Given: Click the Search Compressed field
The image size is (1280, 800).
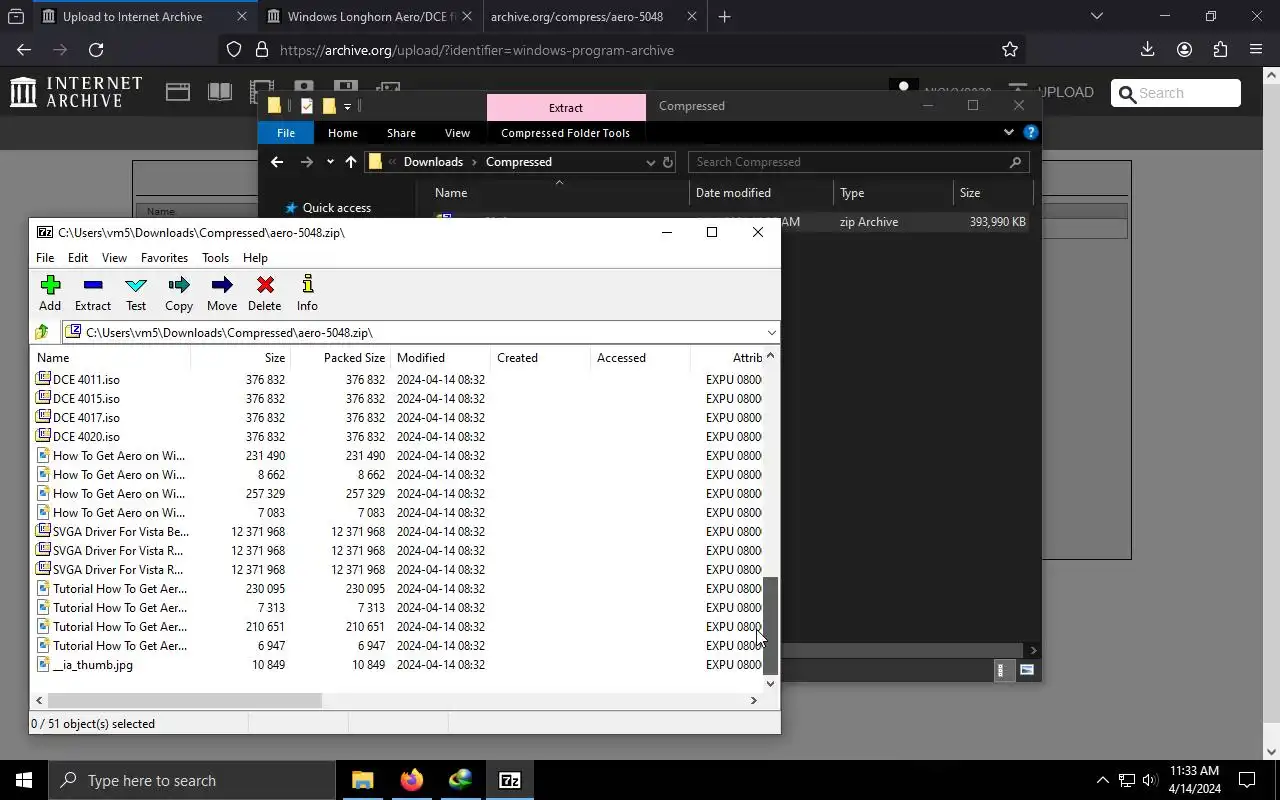Looking at the screenshot, I should (x=858, y=162).
